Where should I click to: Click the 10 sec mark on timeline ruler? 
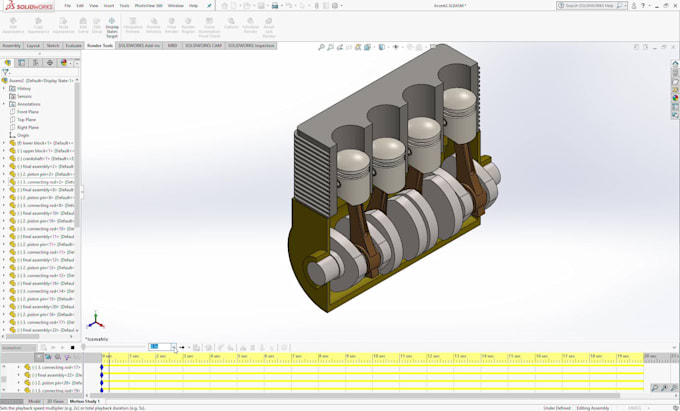(x=379, y=356)
